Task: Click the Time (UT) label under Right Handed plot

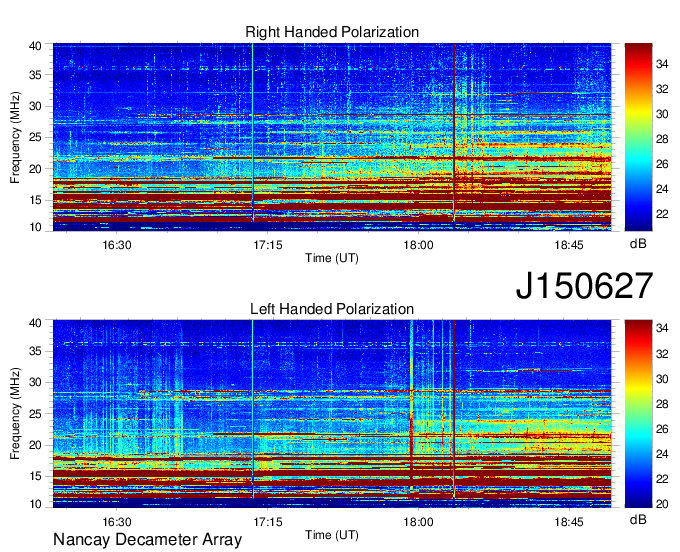Action: 332,258
